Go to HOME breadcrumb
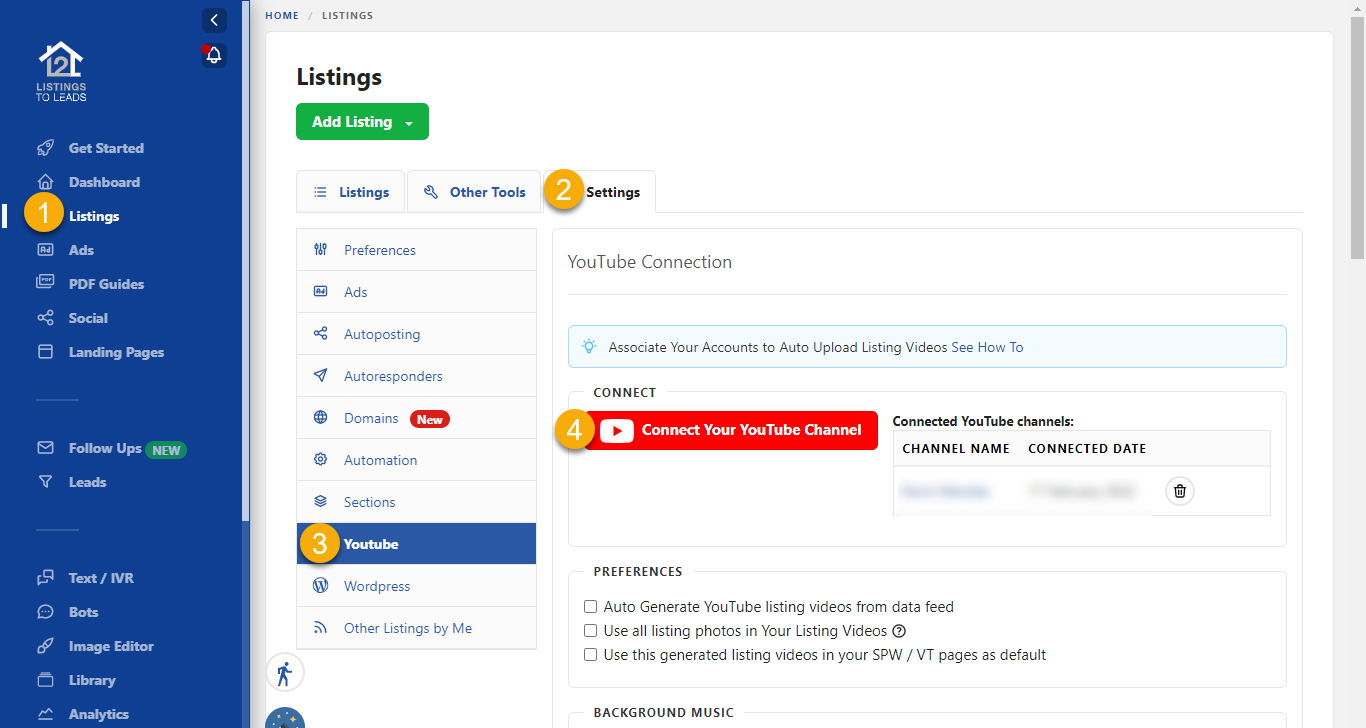 pyautogui.click(x=282, y=16)
